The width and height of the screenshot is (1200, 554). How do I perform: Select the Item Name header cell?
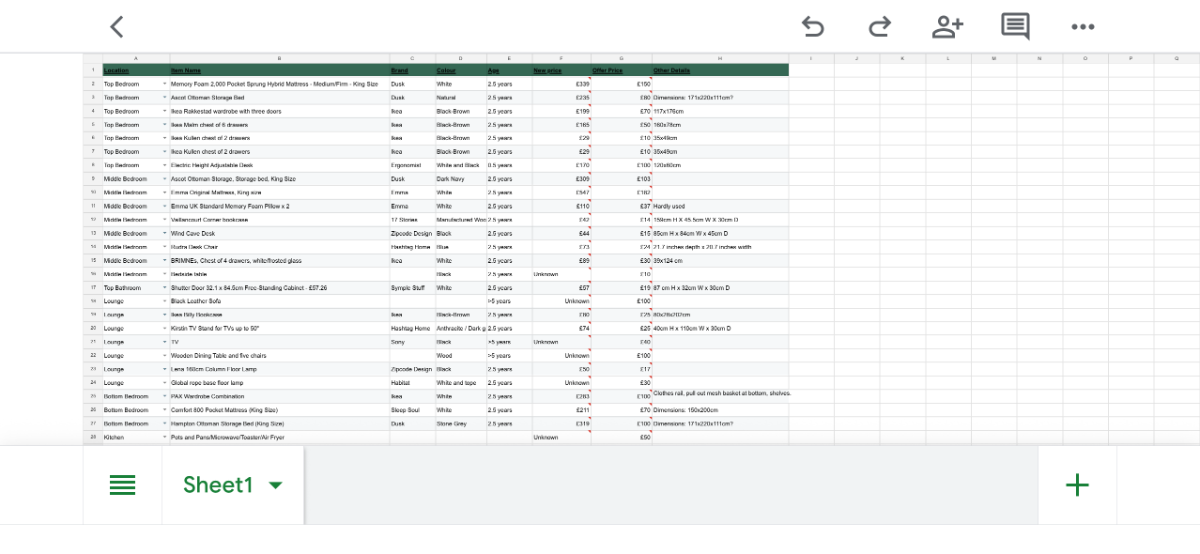tap(279, 70)
